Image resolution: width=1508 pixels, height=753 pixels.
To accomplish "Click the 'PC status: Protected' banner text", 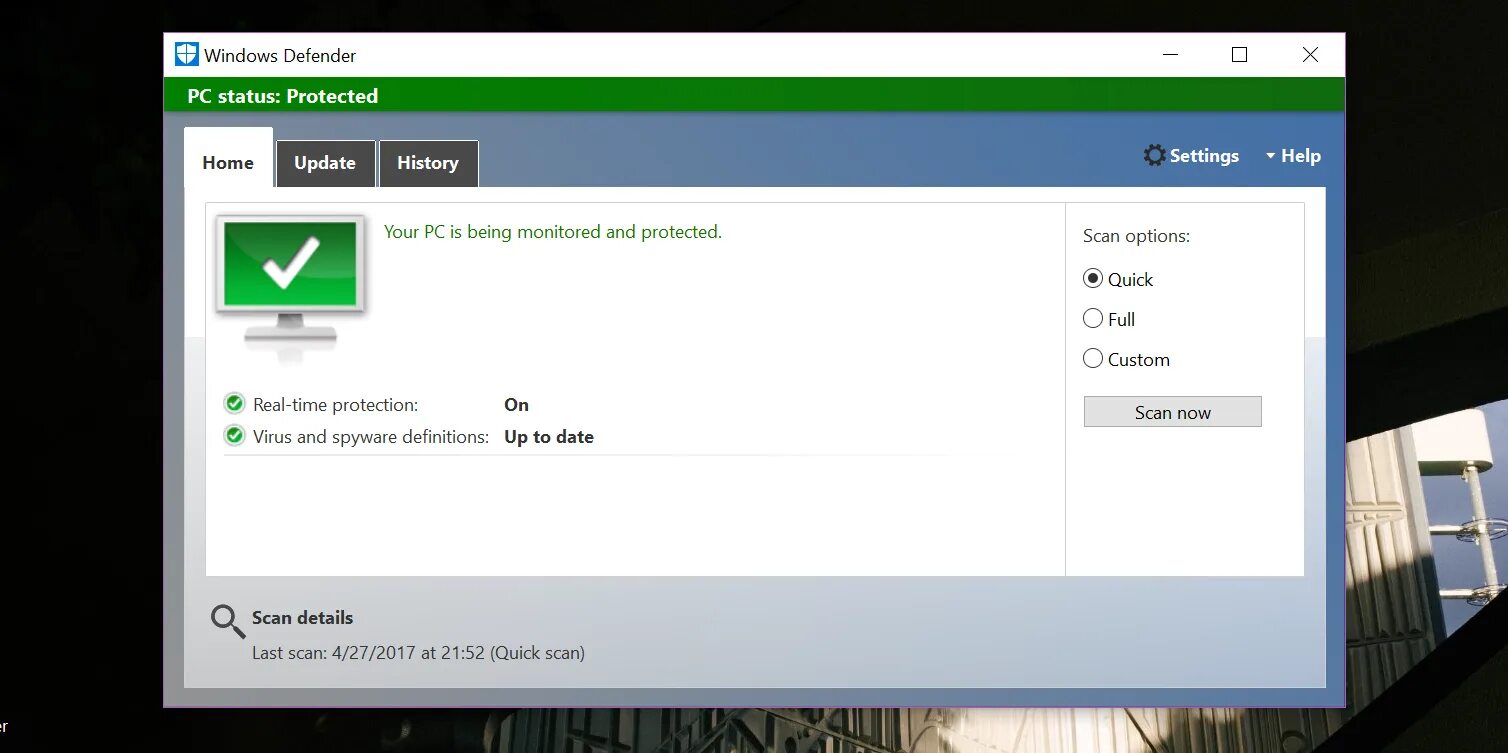I will 283,96.
